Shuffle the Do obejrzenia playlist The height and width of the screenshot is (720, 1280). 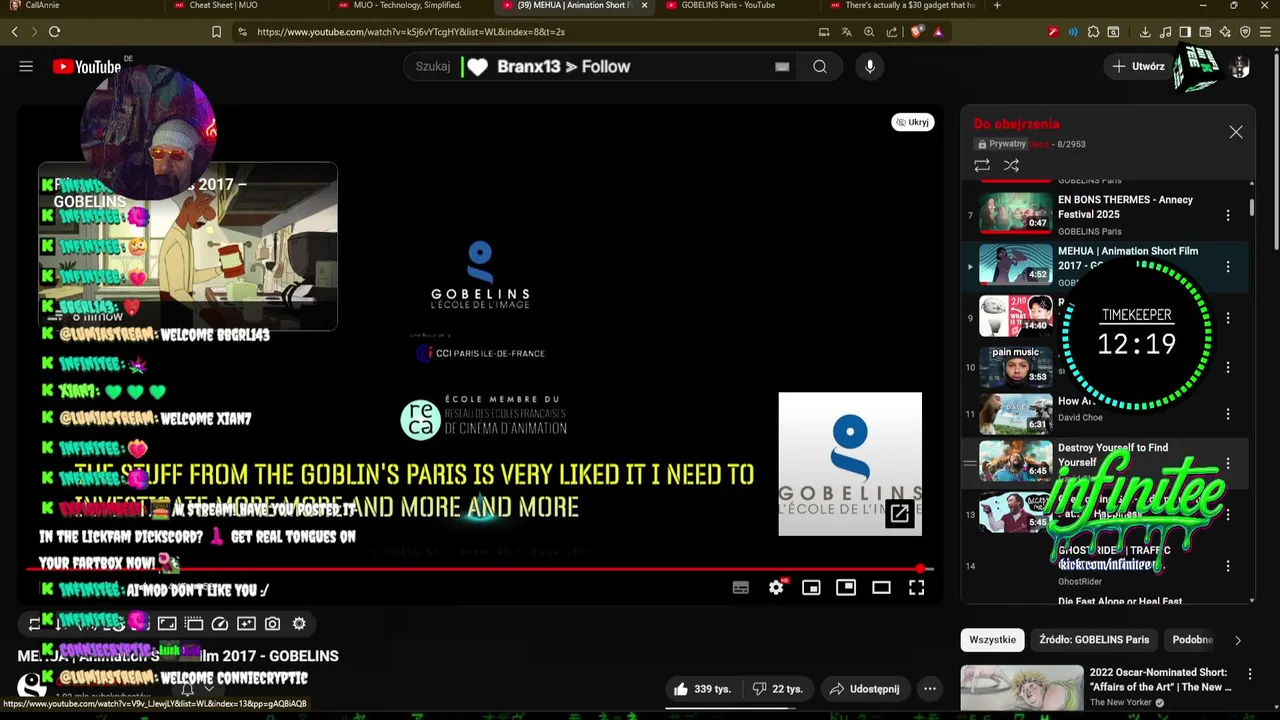point(1011,165)
